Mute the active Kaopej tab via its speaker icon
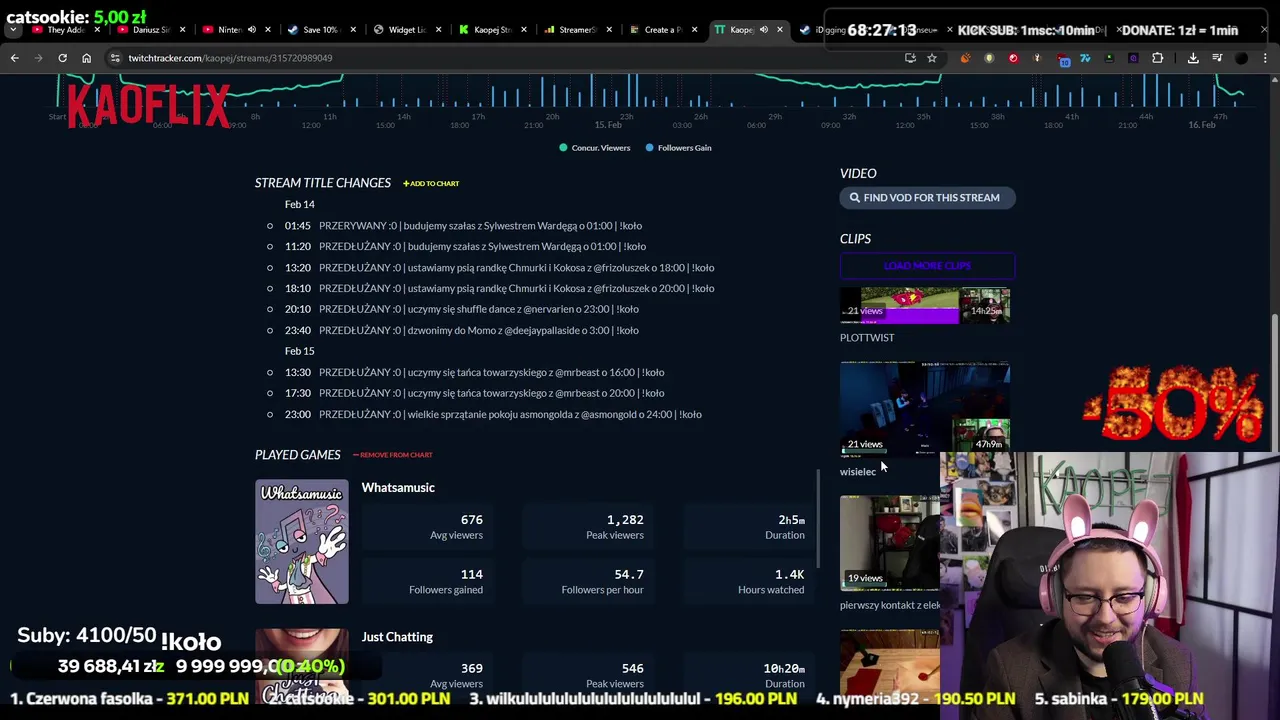Viewport: 1280px width, 720px height. pos(763,30)
